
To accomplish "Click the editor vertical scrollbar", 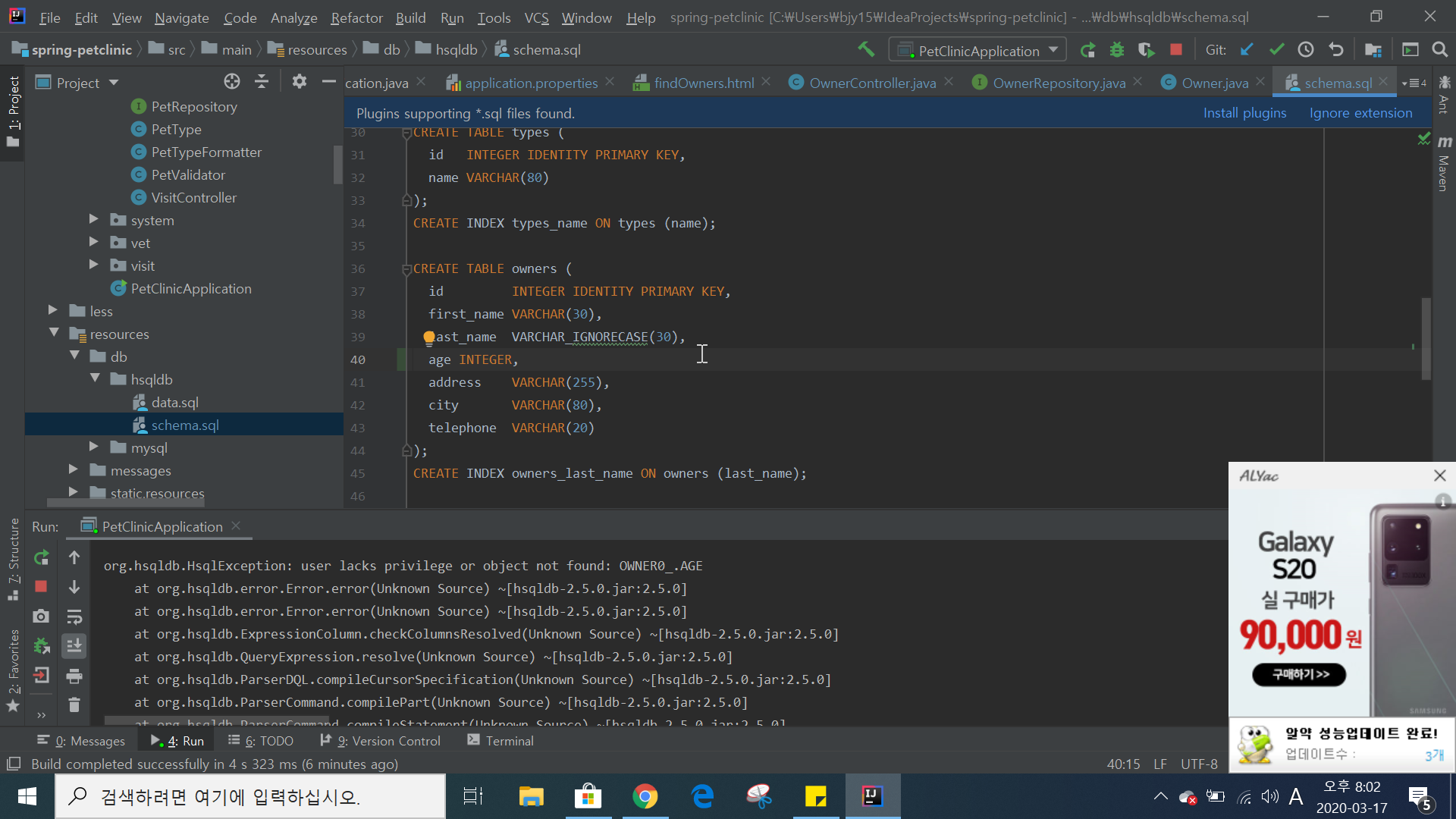I will [1426, 337].
